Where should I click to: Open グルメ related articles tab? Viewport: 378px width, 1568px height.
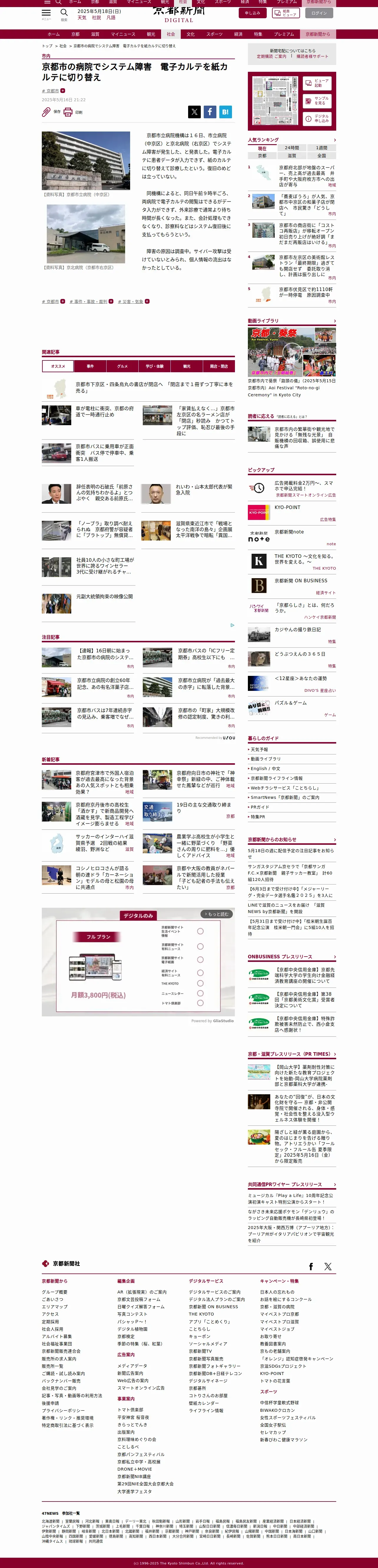(122, 366)
